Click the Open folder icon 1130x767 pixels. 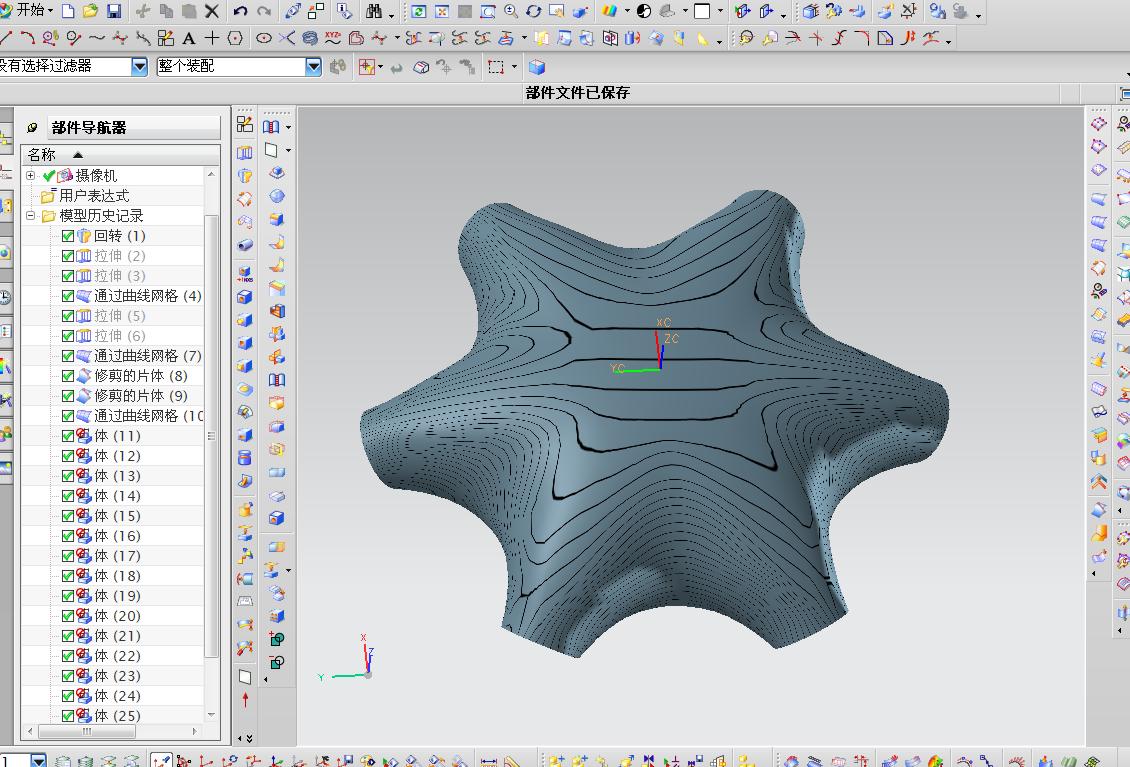(x=90, y=11)
